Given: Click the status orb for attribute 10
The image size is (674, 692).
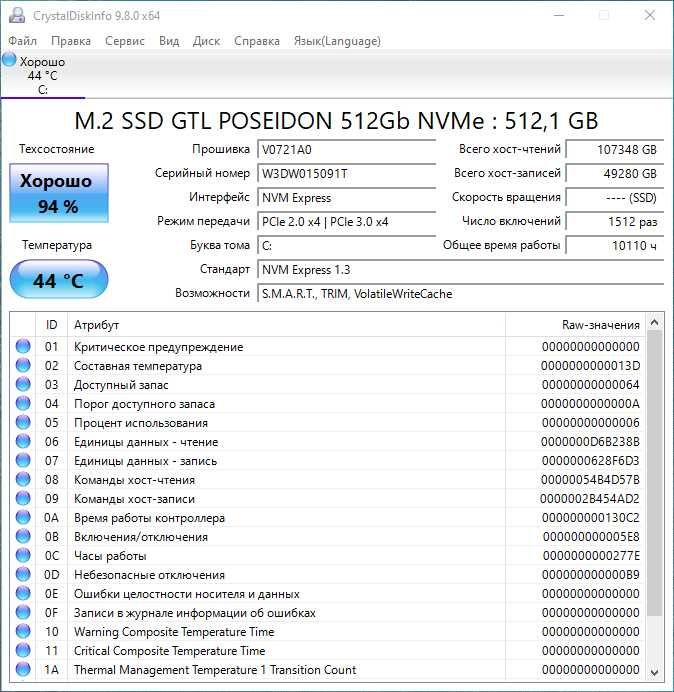Looking at the screenshot, I should pyautogui.click(x=23, y=631).
